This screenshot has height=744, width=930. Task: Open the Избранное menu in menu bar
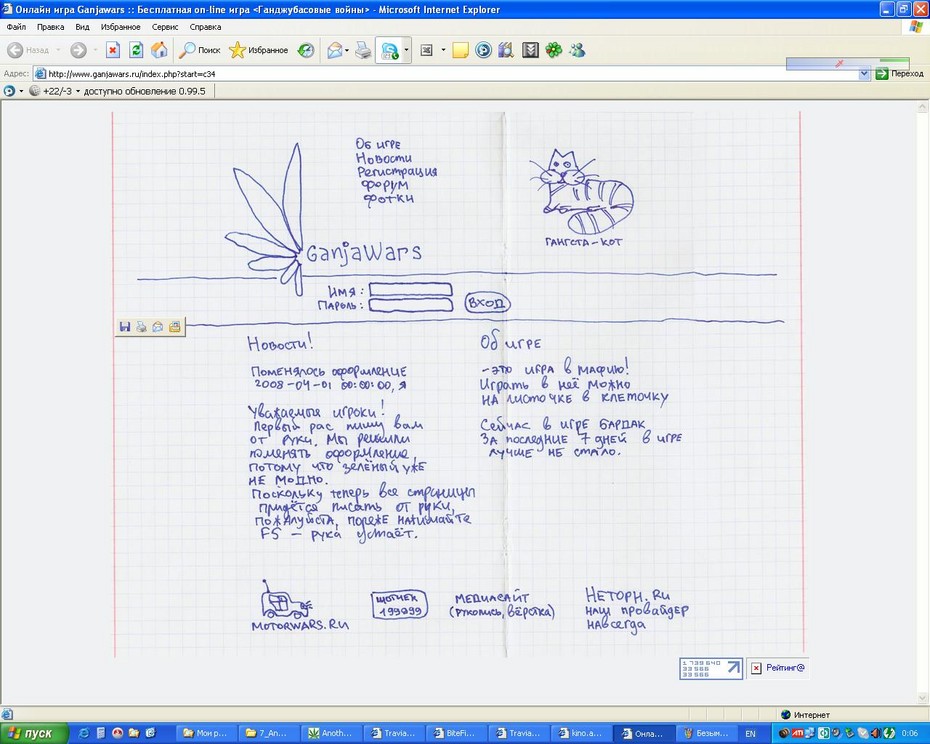coord(120,27)
